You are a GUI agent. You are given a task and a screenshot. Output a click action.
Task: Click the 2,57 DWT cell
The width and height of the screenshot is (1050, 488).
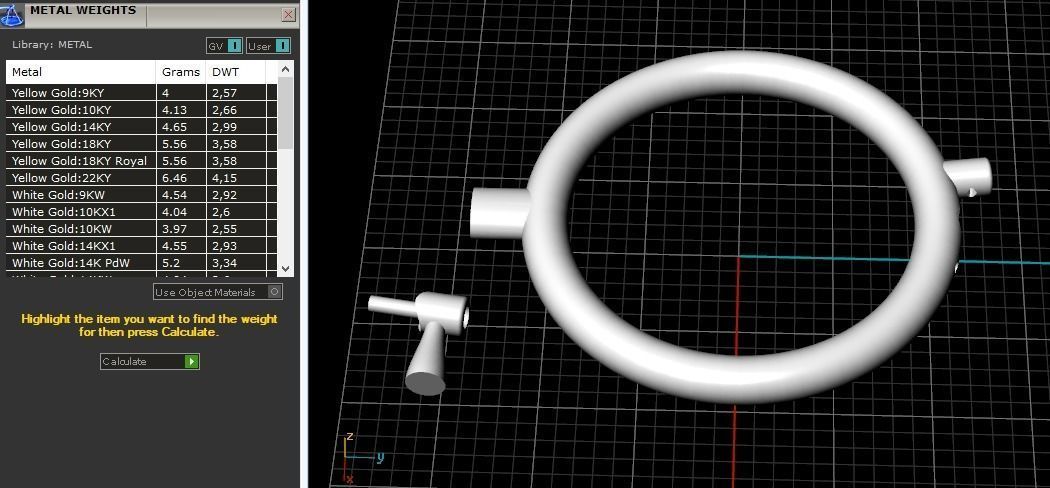click(236, 92)
